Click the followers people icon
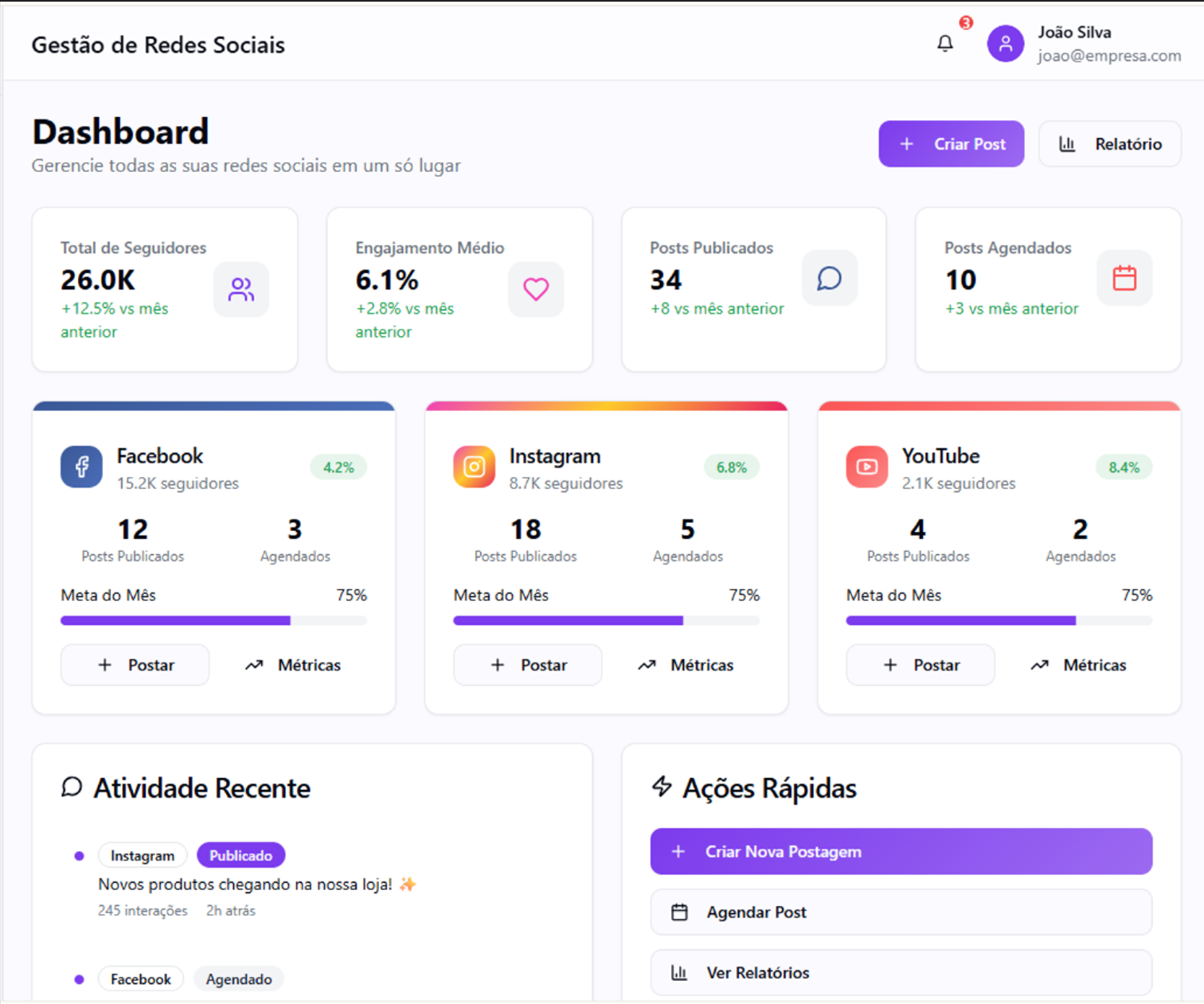1204x1004 pixels. pos(241,289)
